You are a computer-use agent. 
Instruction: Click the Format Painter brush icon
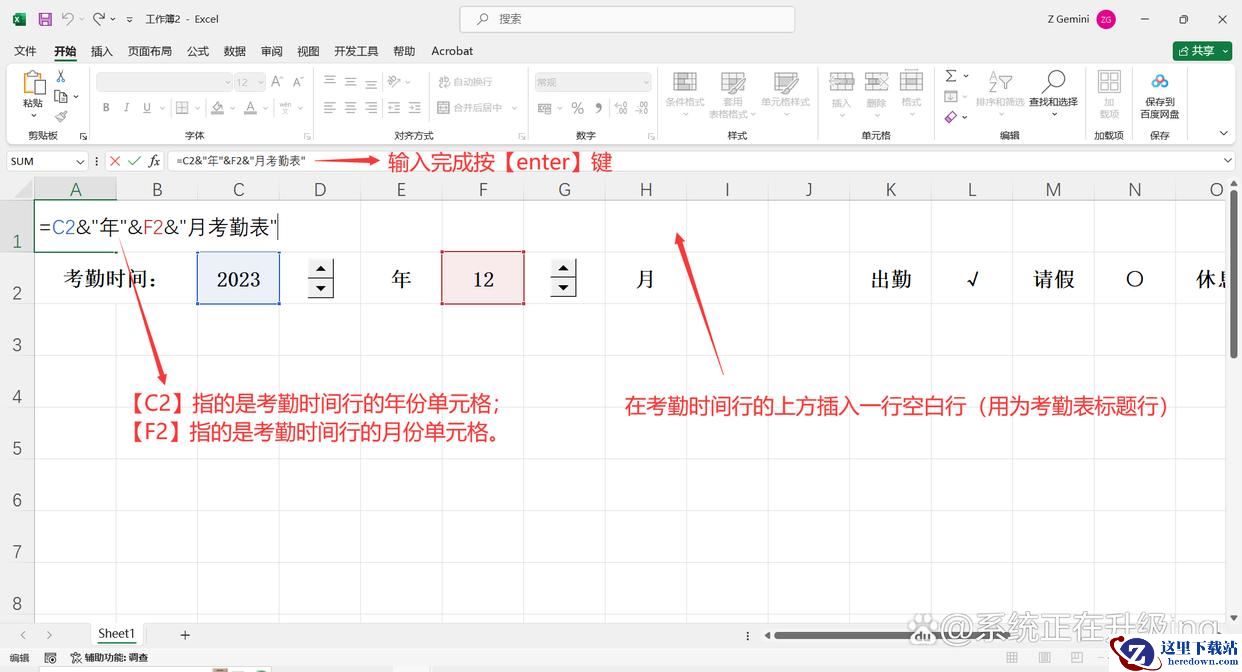[61, 116]
